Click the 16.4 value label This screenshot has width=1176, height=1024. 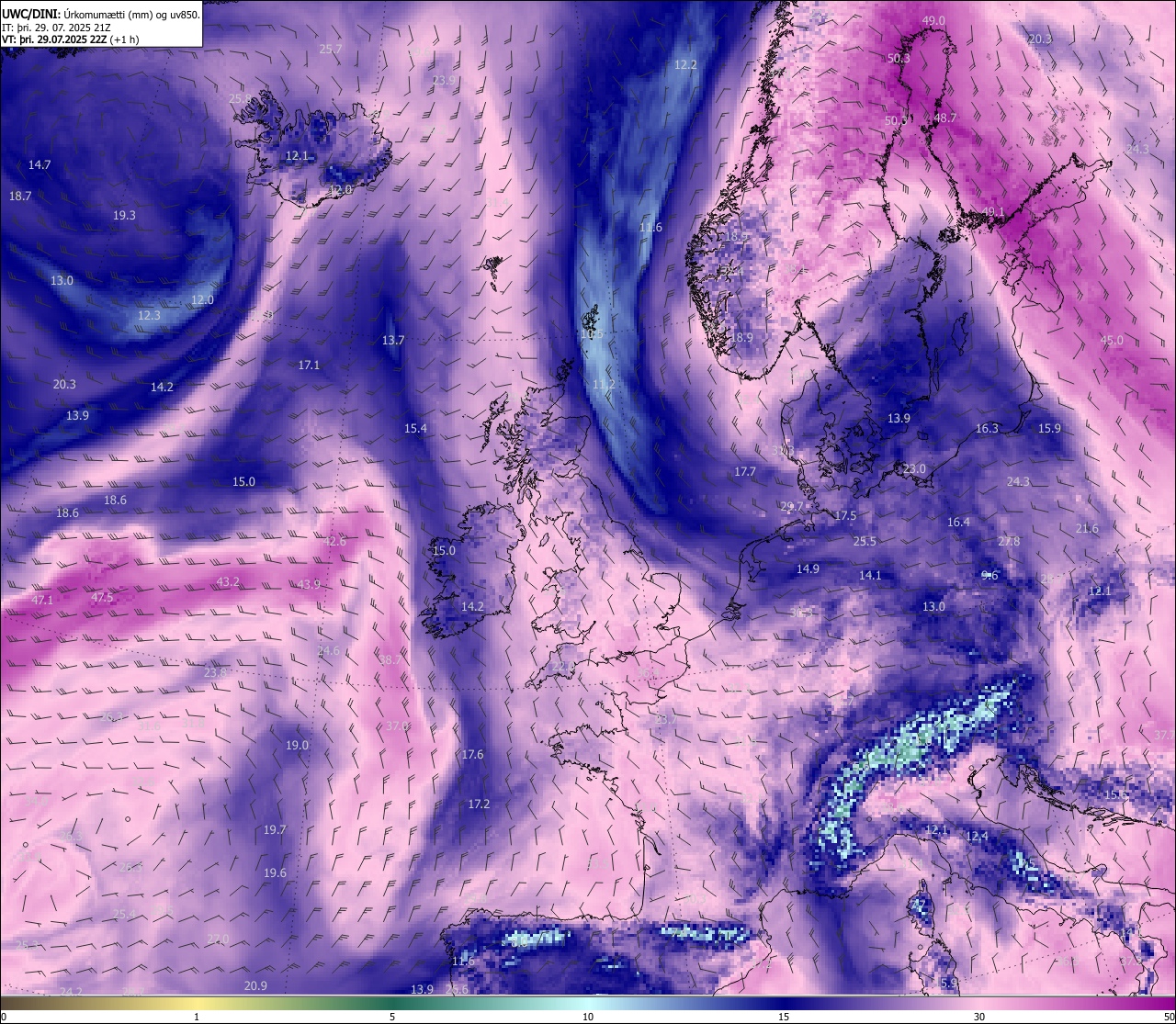(x=958, y=523)
